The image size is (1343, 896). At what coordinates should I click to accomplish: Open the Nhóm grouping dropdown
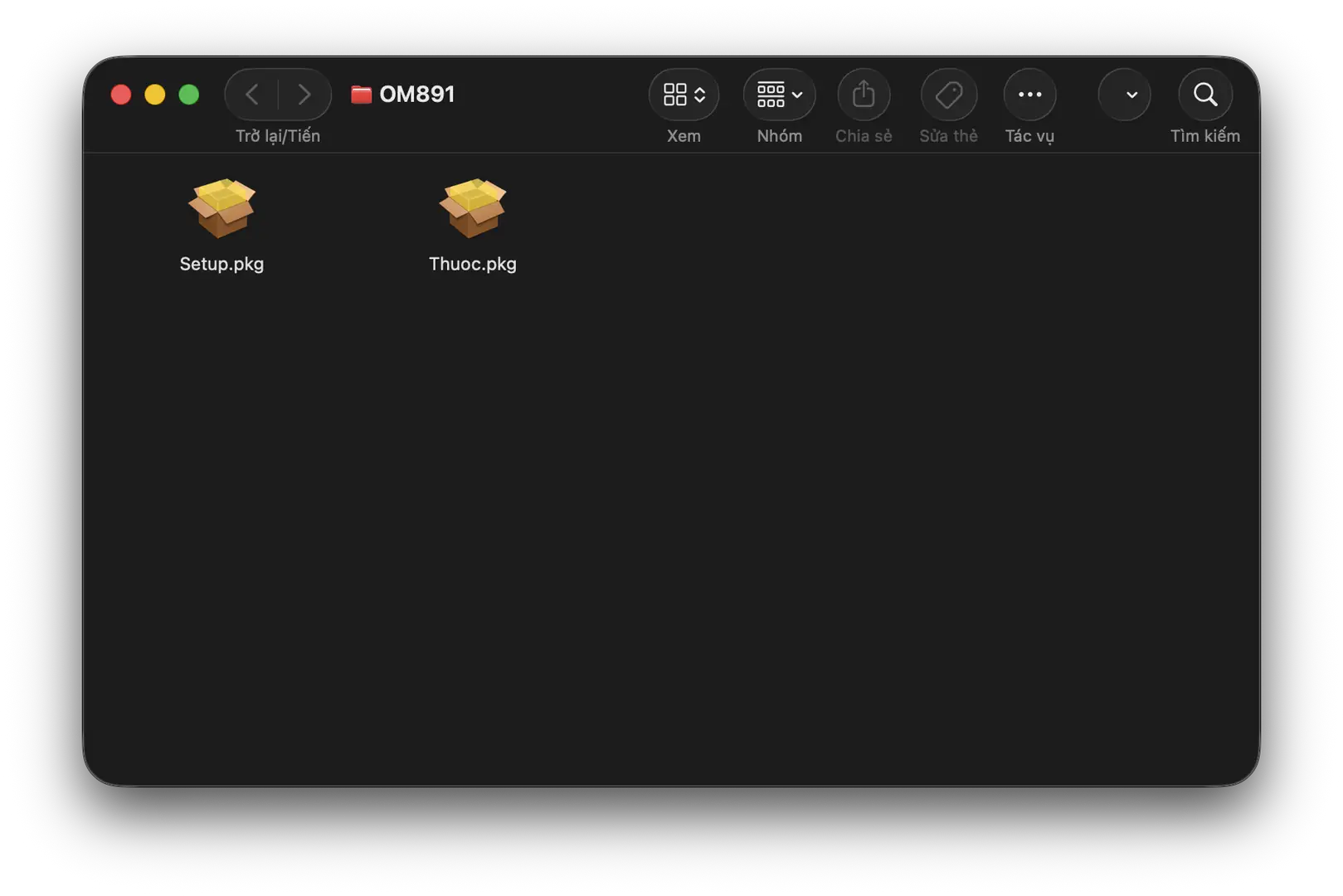pos(779,95)
